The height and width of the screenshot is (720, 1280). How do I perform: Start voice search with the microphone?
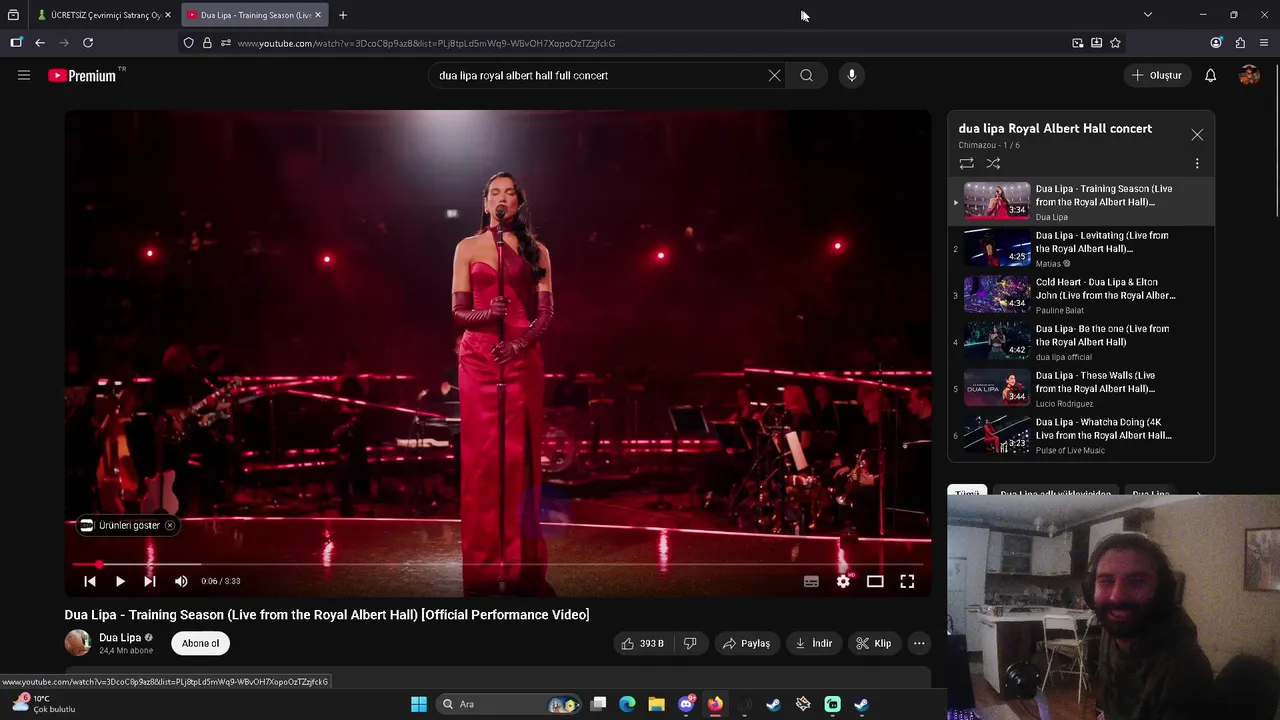tap(851, 75)
